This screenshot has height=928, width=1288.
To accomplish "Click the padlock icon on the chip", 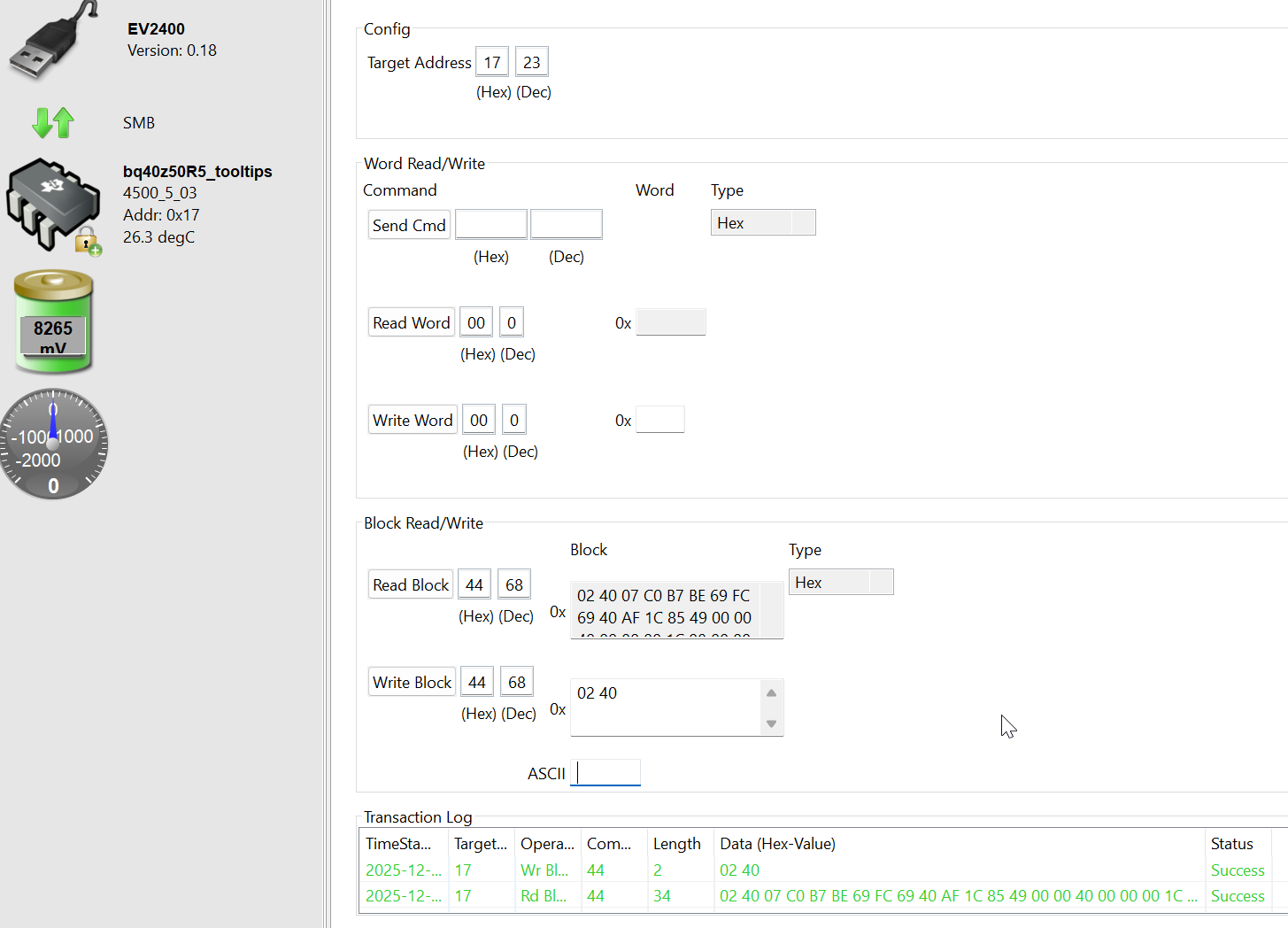I will click(x=87, y=239).
